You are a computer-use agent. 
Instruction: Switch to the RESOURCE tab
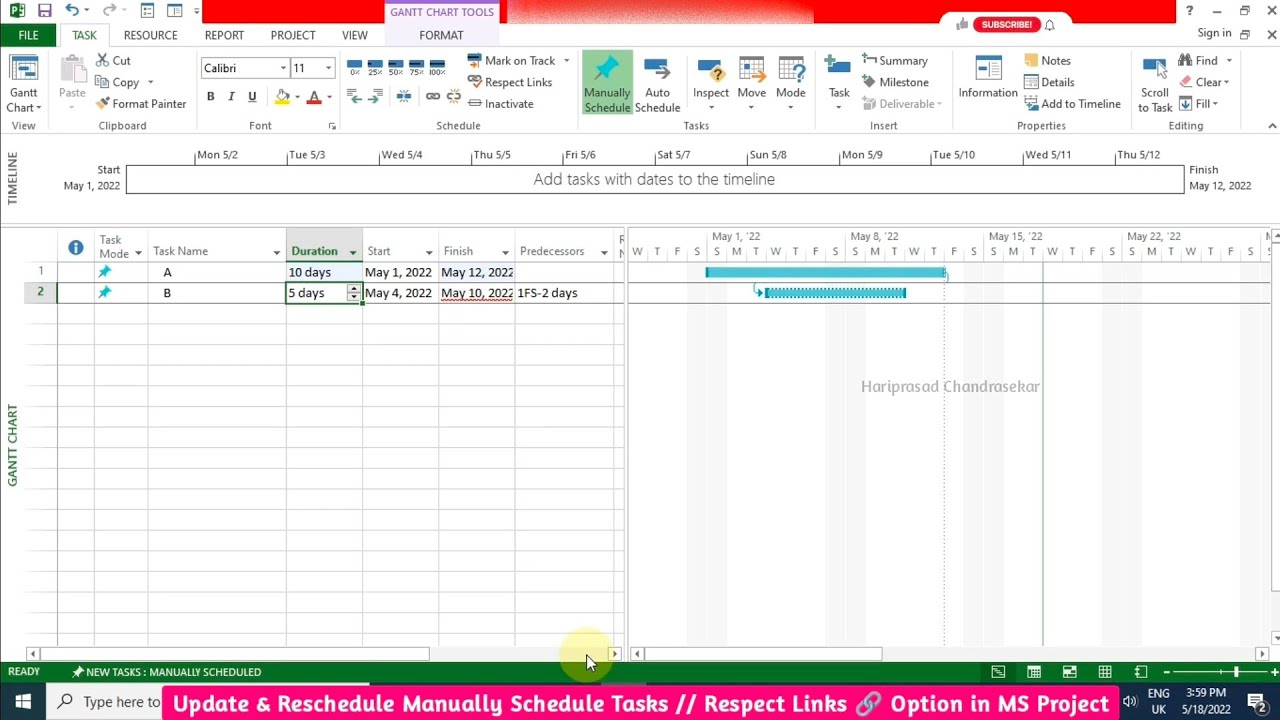pyautogui.click(x=150, y=35)
